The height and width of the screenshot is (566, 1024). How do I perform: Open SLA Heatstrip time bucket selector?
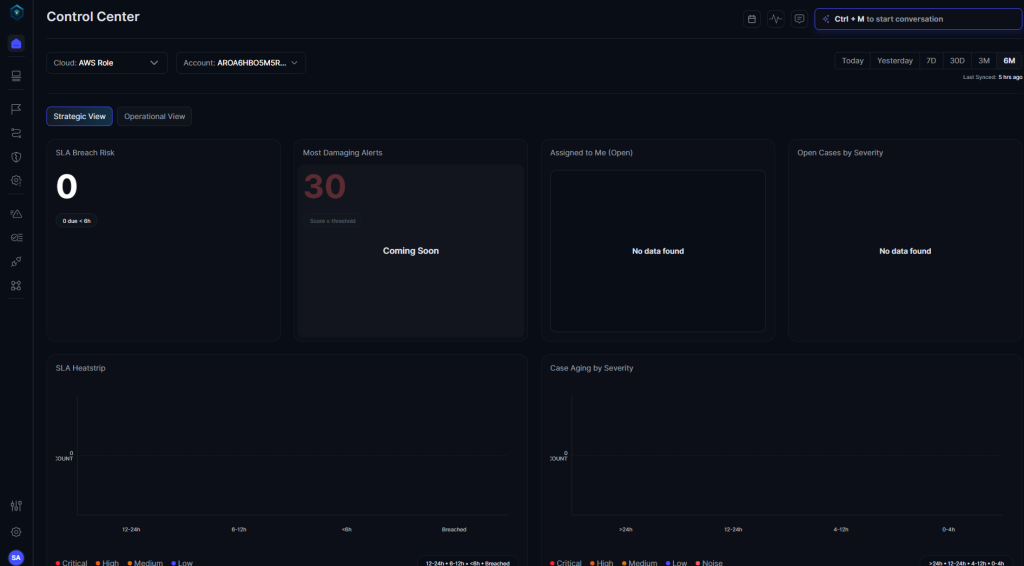pyautogui.click(x=468, y=563)
